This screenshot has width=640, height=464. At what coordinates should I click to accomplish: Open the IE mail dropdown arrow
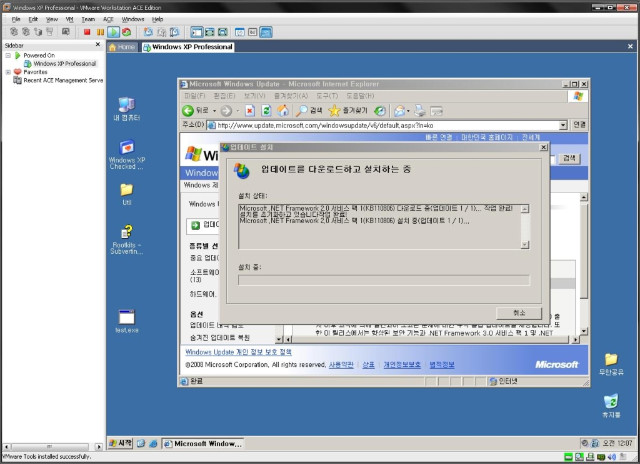(408, 111)
